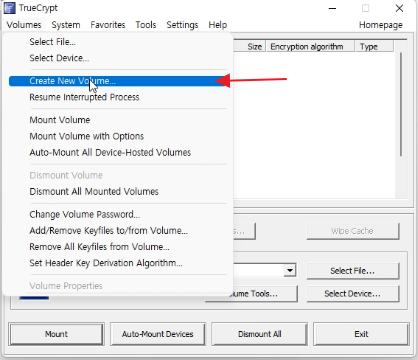This screenshot has width=418, height=360.
Task: Open the System menu
Action: [66, 25]
